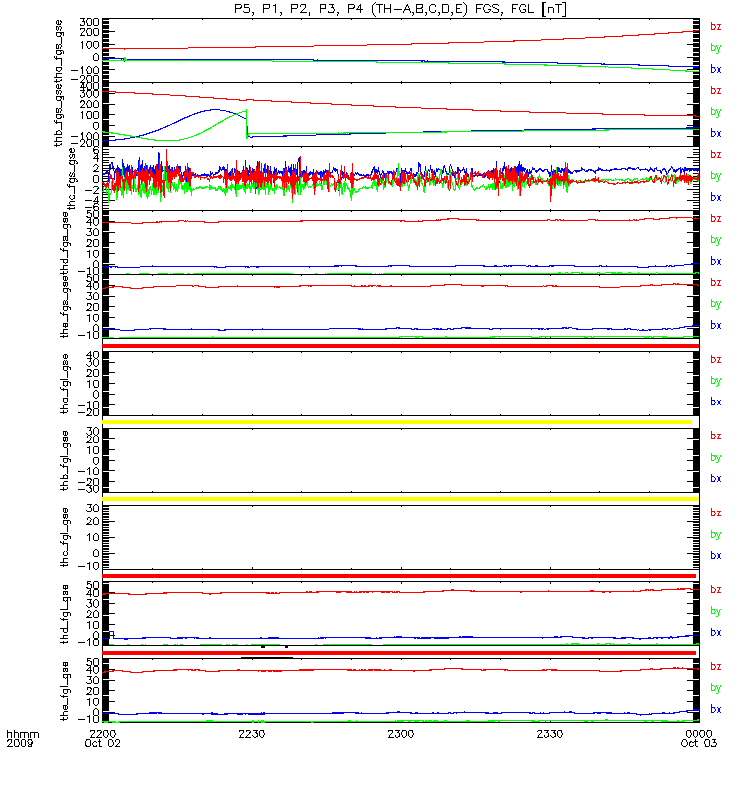
Task: Select the thb_fgl_gse y-axis label
Action: point(65,461)
